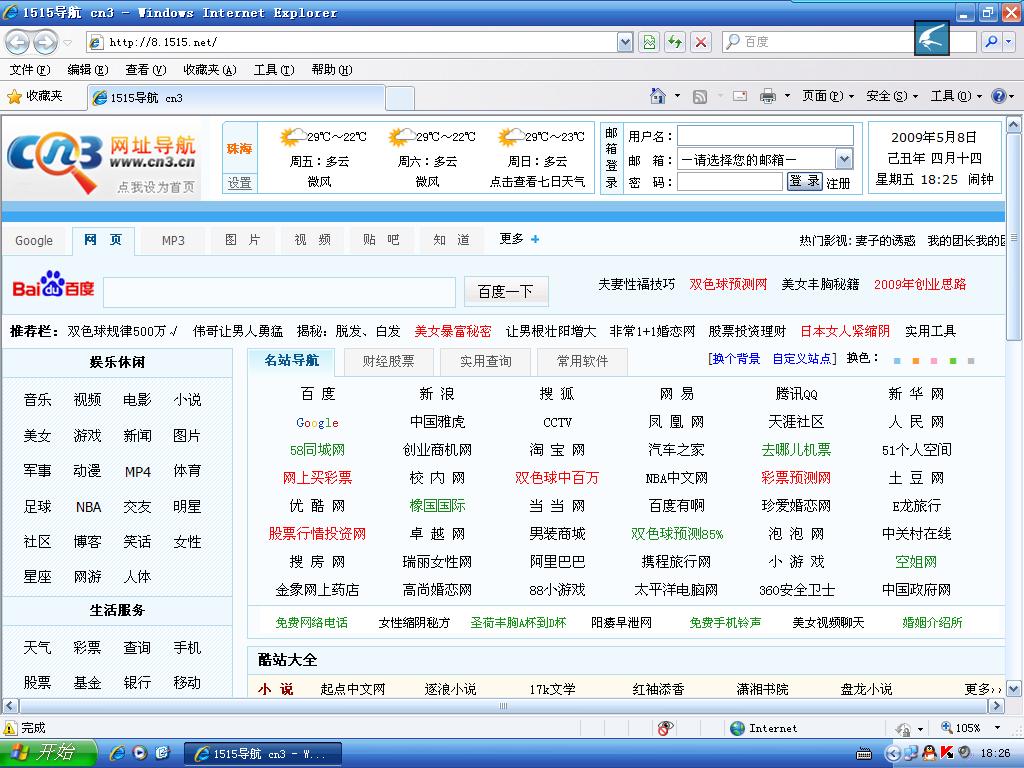This screenshot has height=768, width=1024.
Task: Open the 请选择您的邮箱 mailbox dropdown
Action: [843, 159]
